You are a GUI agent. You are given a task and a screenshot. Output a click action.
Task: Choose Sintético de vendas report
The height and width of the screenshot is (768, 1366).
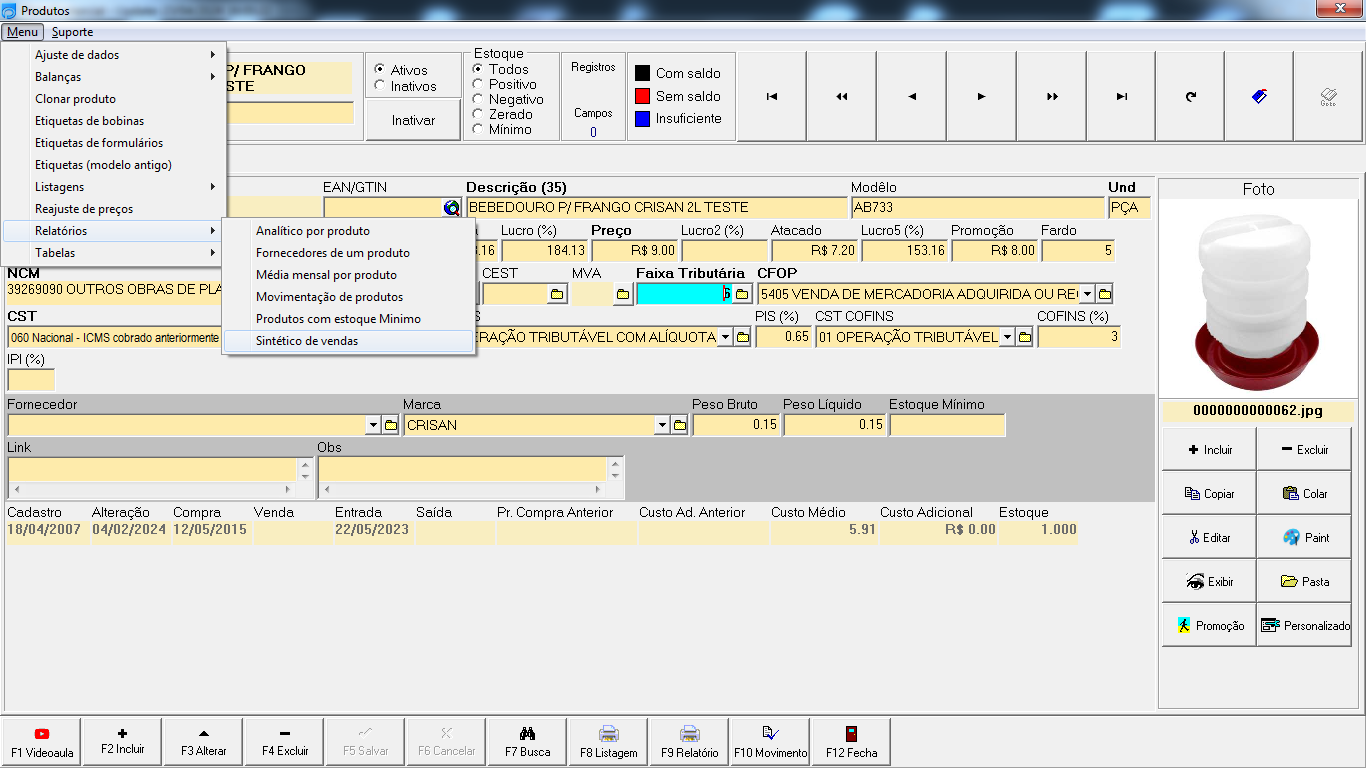point(348,341)
